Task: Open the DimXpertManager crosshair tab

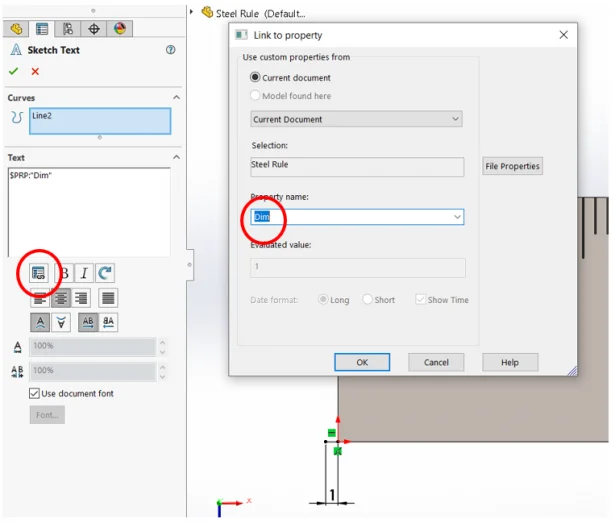Action: (x=94, y=29)
